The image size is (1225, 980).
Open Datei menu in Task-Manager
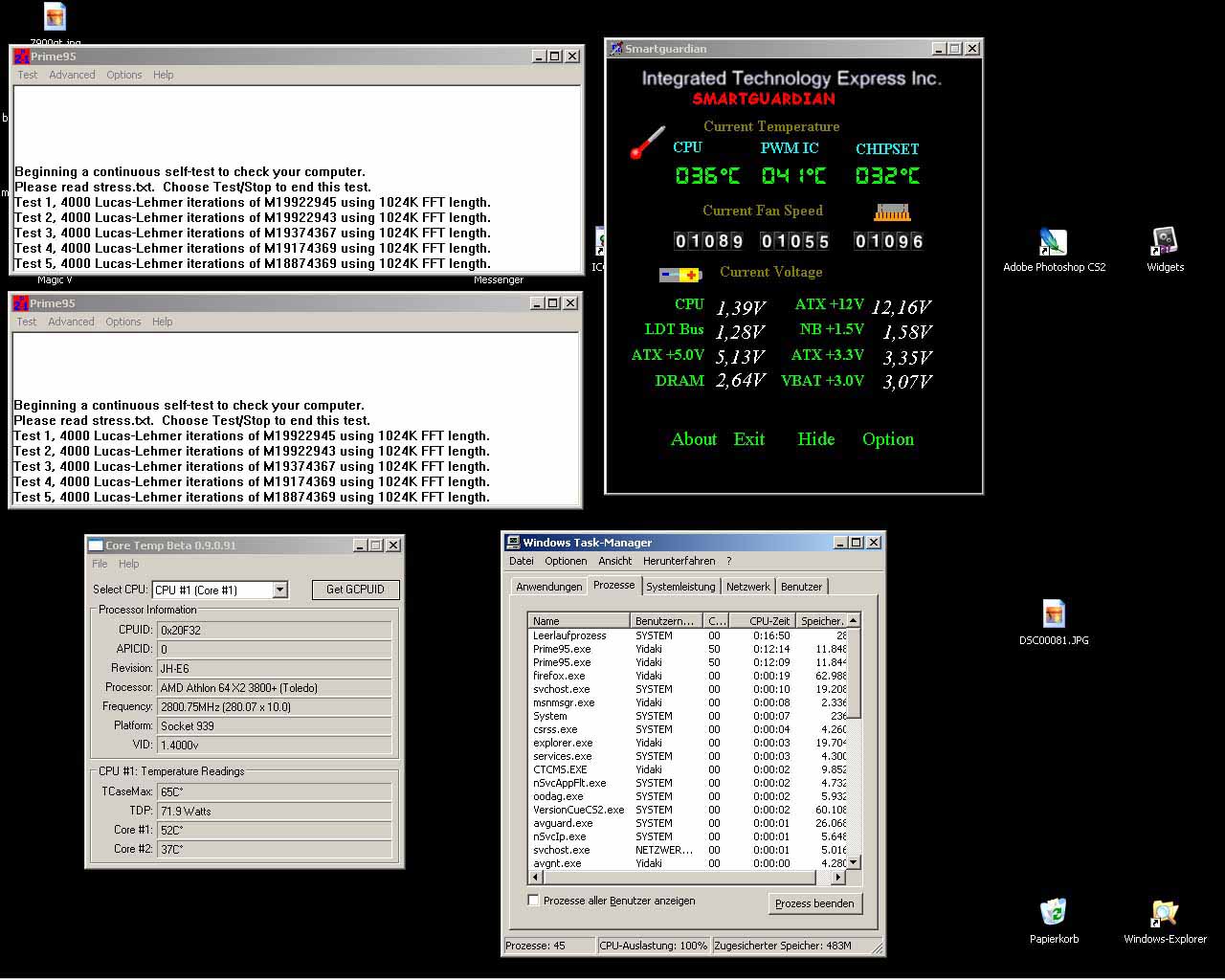522,561
